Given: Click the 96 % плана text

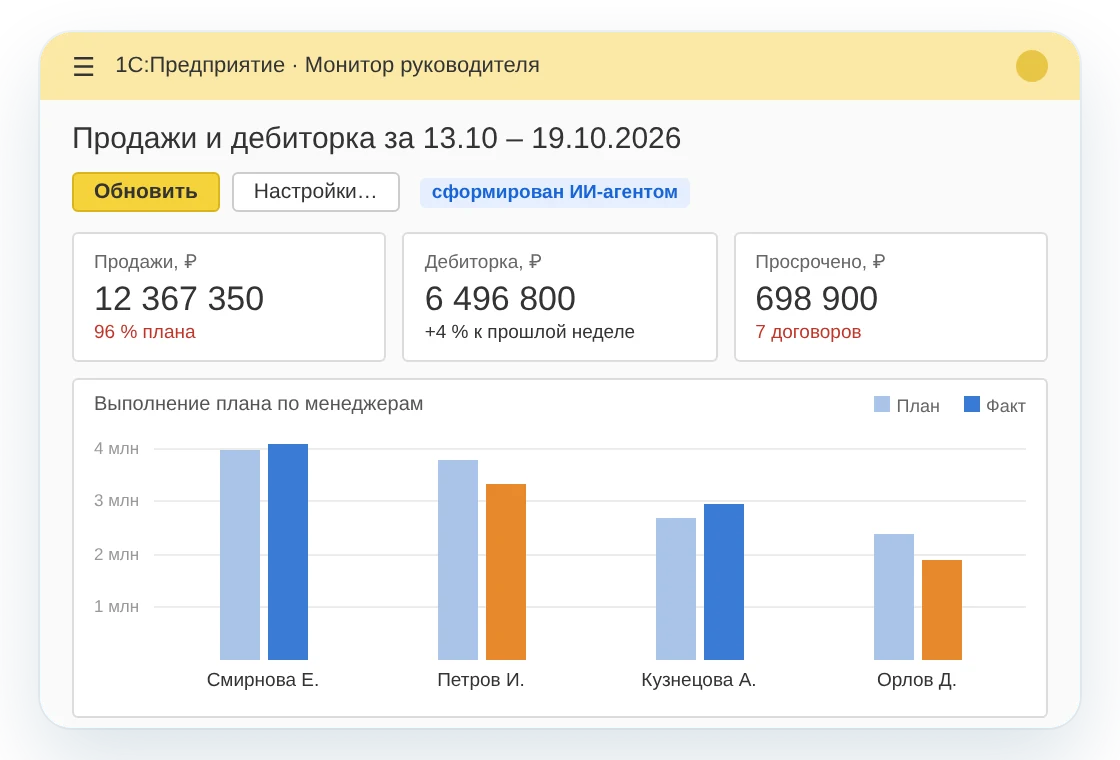Looking at the screenshot, I should tap(144, 332).
